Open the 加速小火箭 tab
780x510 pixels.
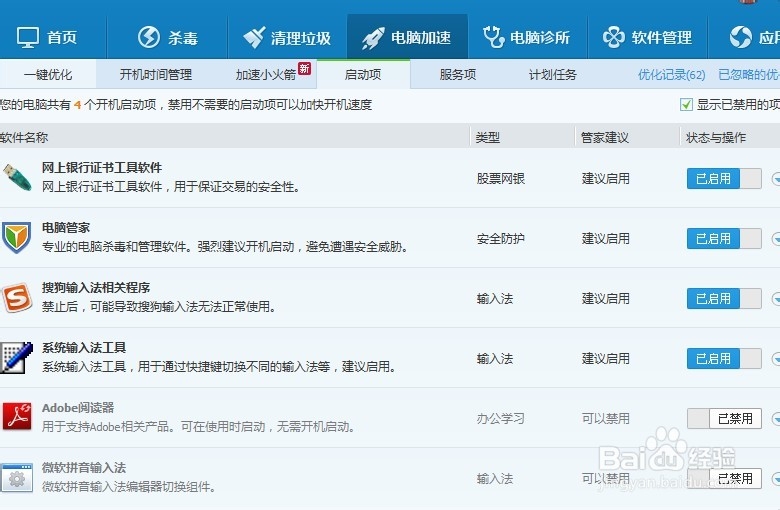(266, 75)
